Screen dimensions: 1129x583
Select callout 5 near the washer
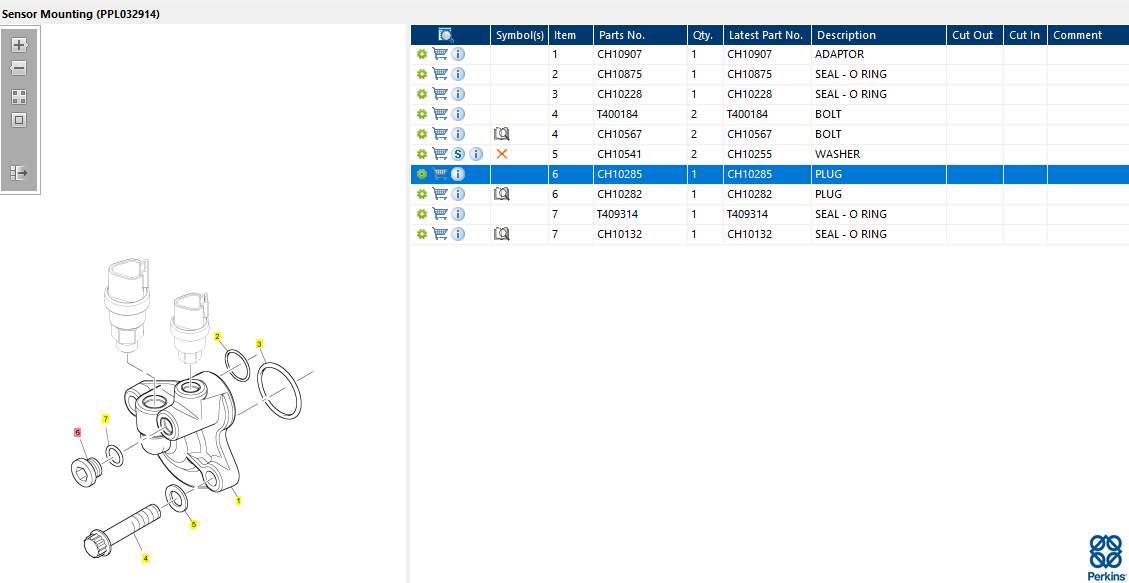pos(193,525)
